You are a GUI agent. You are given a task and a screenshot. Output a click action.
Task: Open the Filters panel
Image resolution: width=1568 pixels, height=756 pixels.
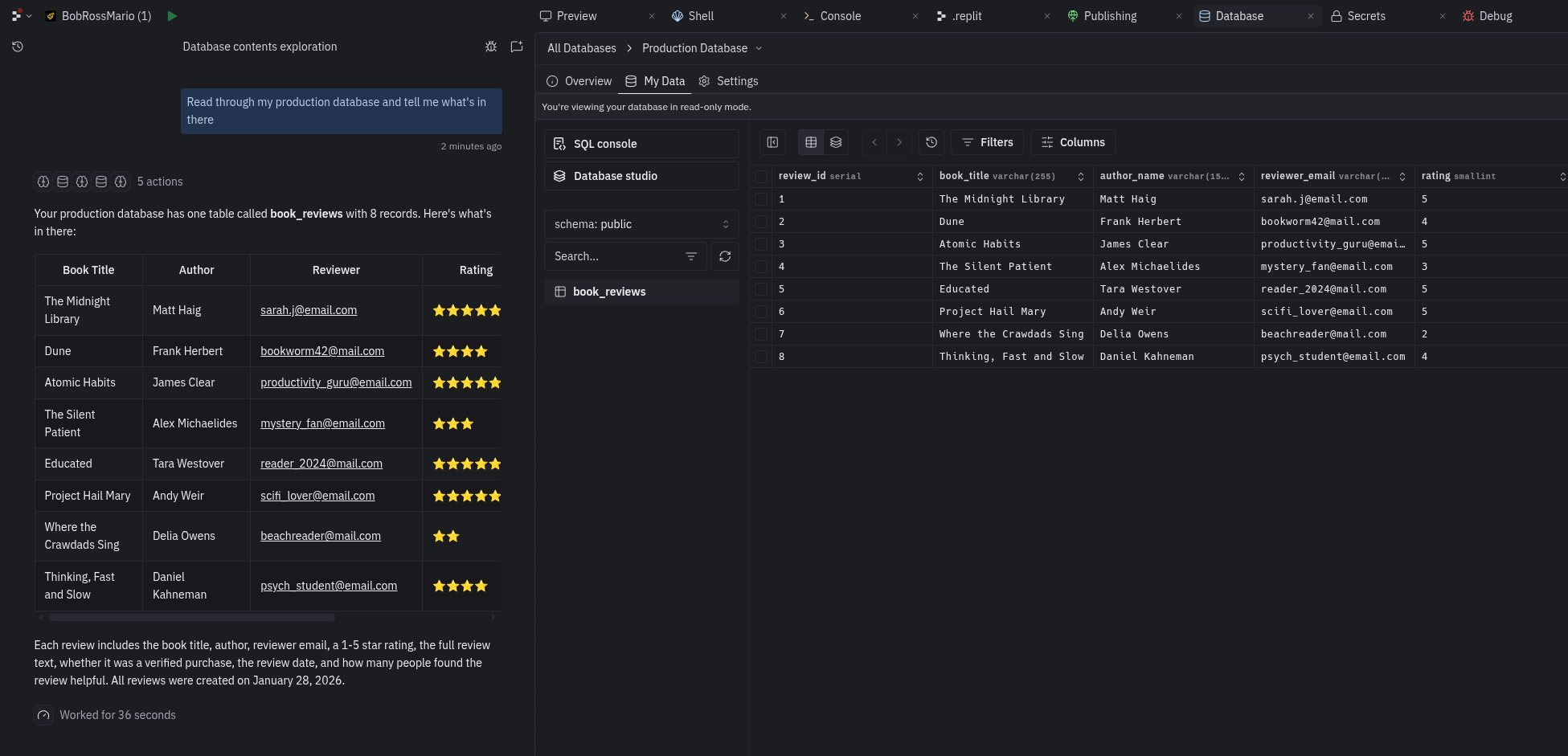tap(987, 142)
